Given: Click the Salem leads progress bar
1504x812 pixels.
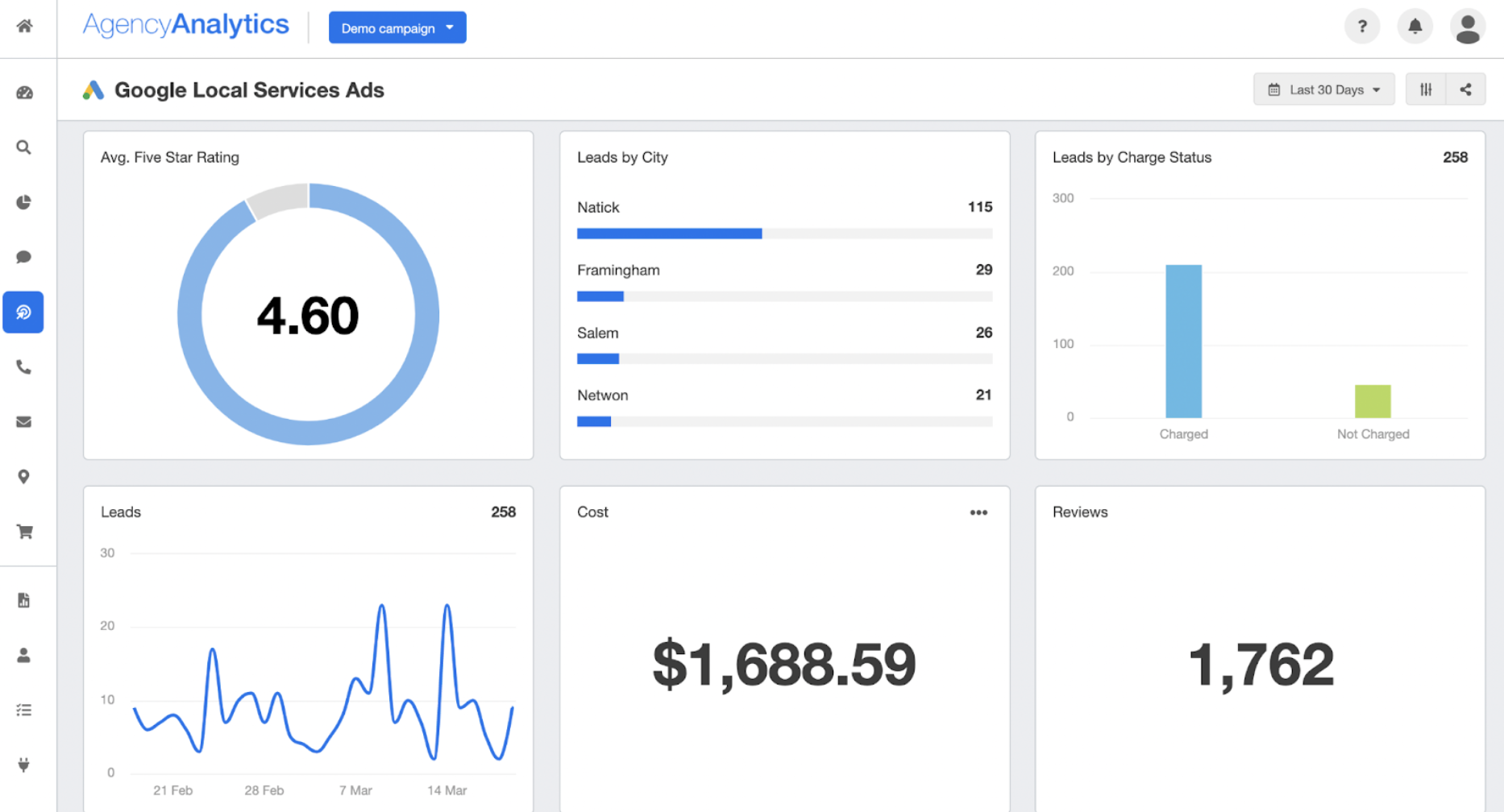Looking at the screenshot, I should [x=784, y=358].
